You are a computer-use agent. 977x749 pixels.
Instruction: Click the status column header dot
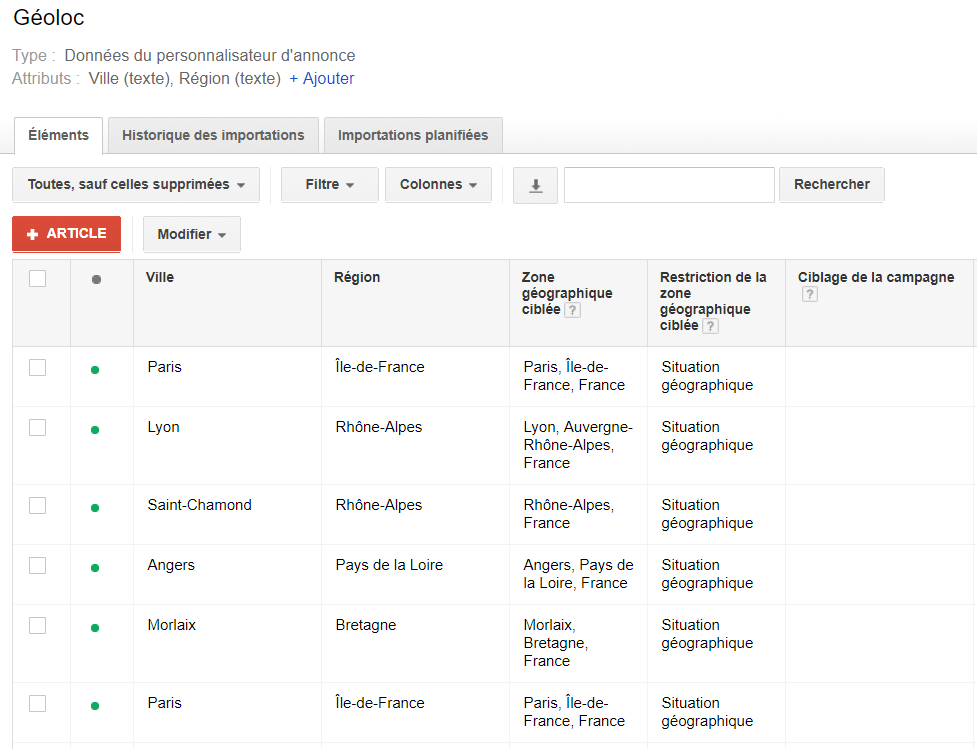point(96,280)
